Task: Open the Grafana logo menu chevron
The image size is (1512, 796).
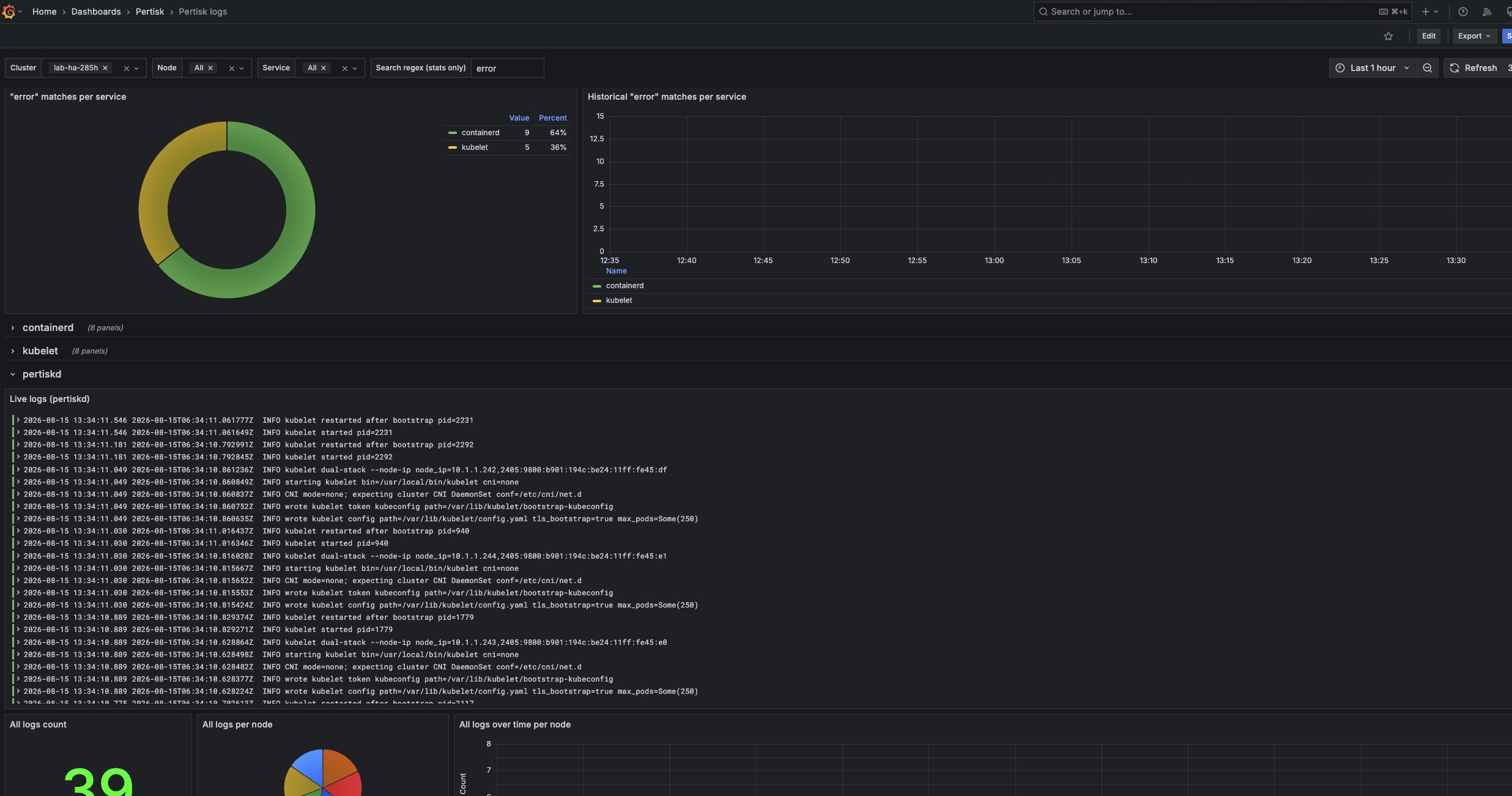Action: coord(20,12)
